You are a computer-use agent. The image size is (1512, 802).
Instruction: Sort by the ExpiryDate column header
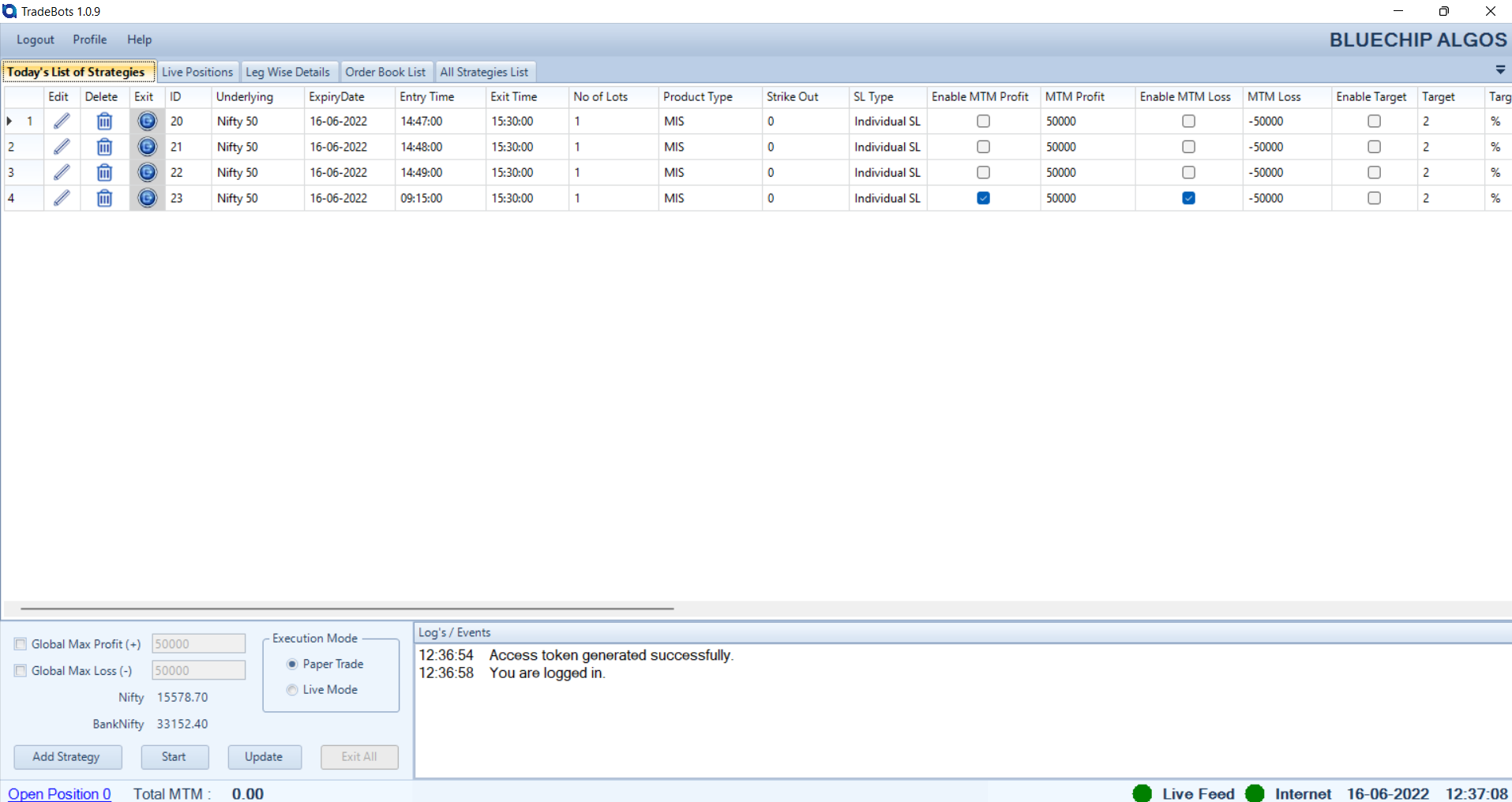(x=349, y=96)
